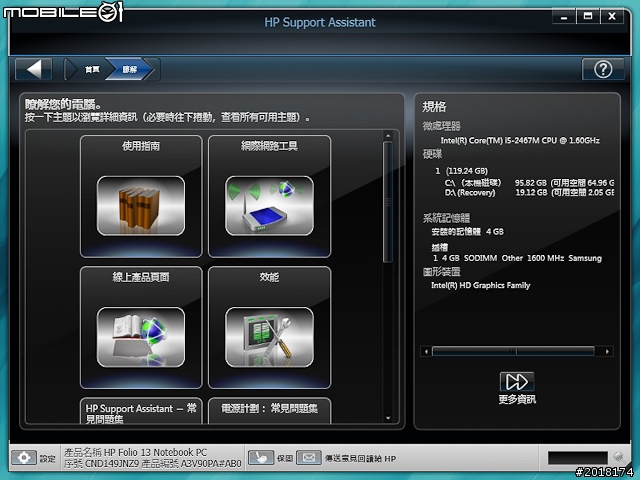
Task: Click the 更多資訊 fast-forward icon
Action: pyautogui.click(x=517, y=382)
